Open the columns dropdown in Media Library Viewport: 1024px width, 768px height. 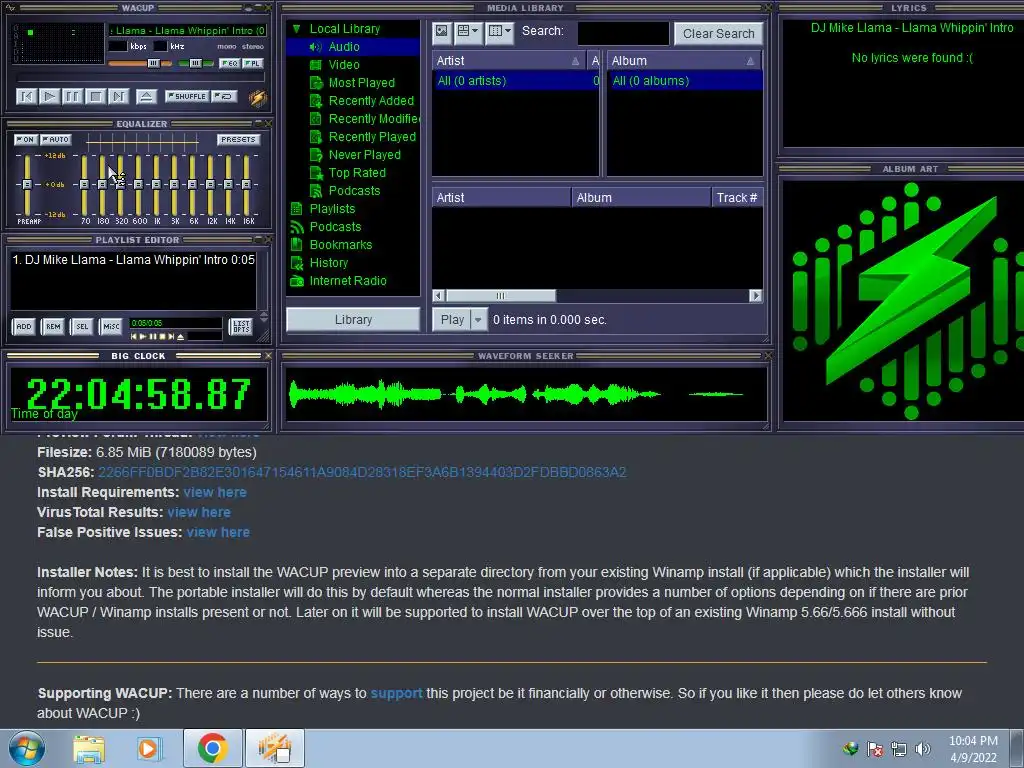tap(500, 31)
